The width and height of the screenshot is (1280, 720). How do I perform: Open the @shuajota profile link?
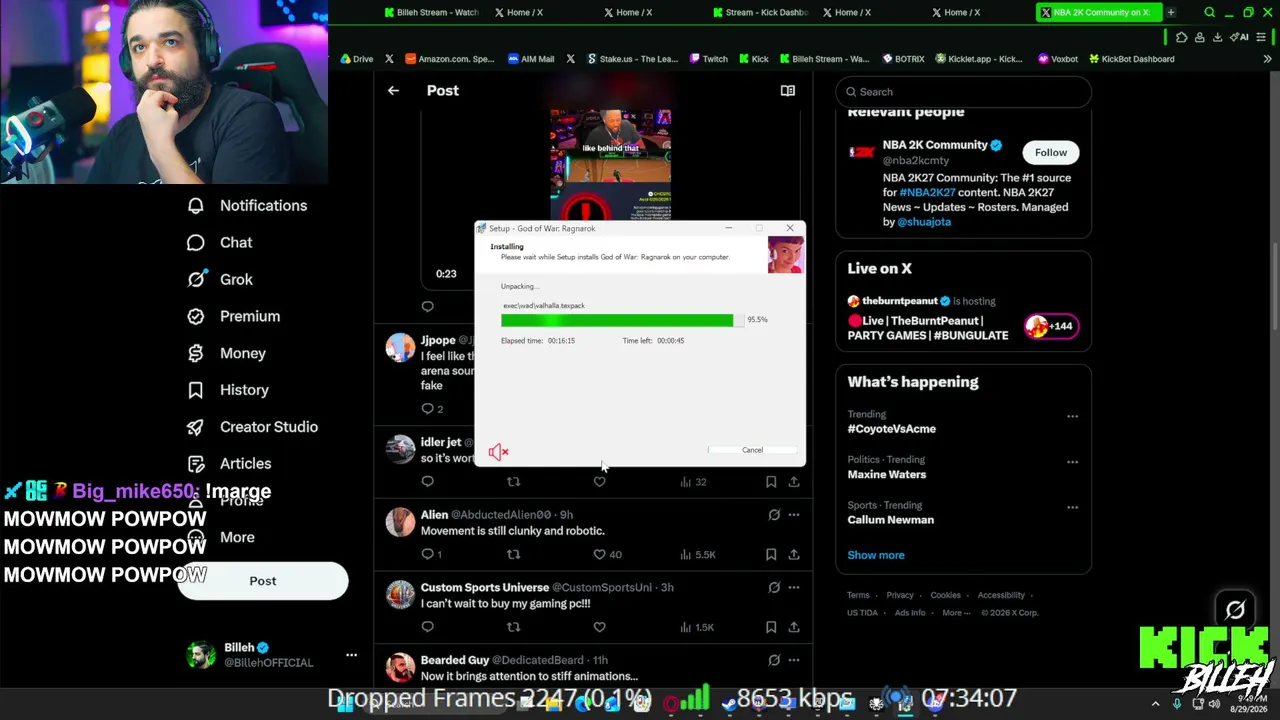point(924,222)
